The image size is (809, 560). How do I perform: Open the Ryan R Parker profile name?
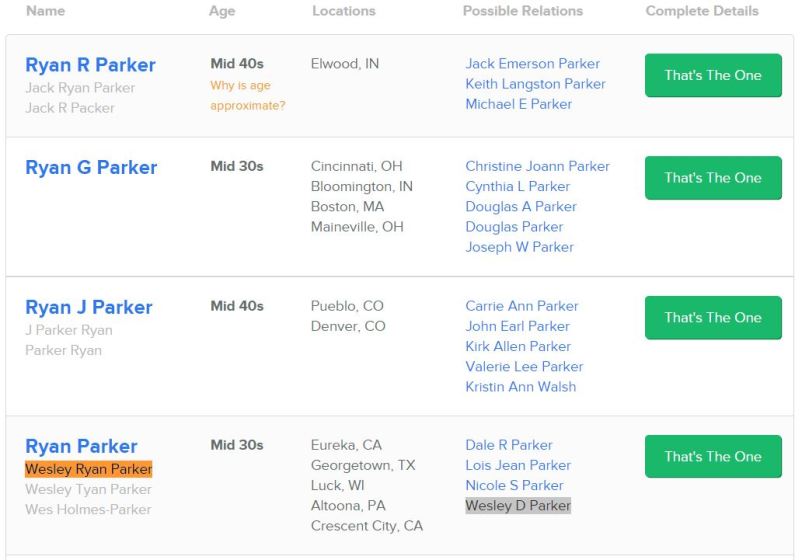tap(90, 65)
